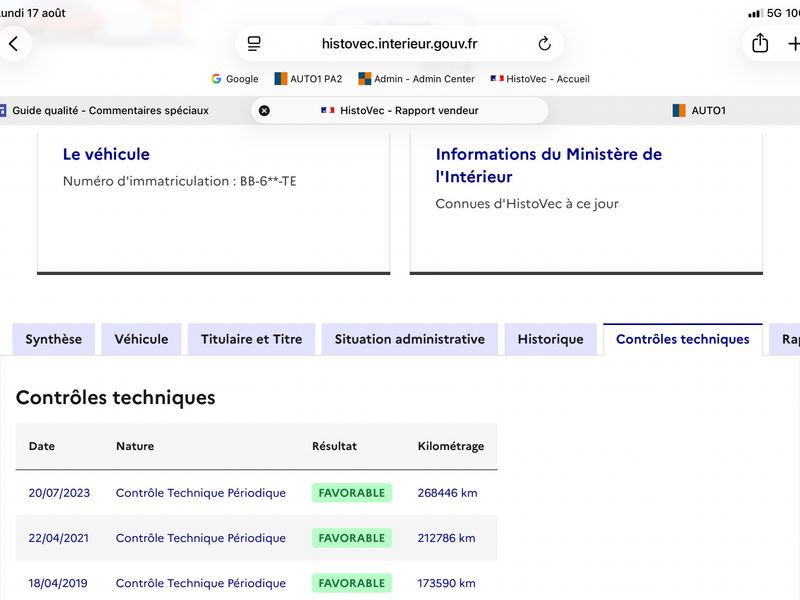This screenshot has width=800, height=600.
Task: Click the 20/07/2023 date cell
Action: pos(59,493)
